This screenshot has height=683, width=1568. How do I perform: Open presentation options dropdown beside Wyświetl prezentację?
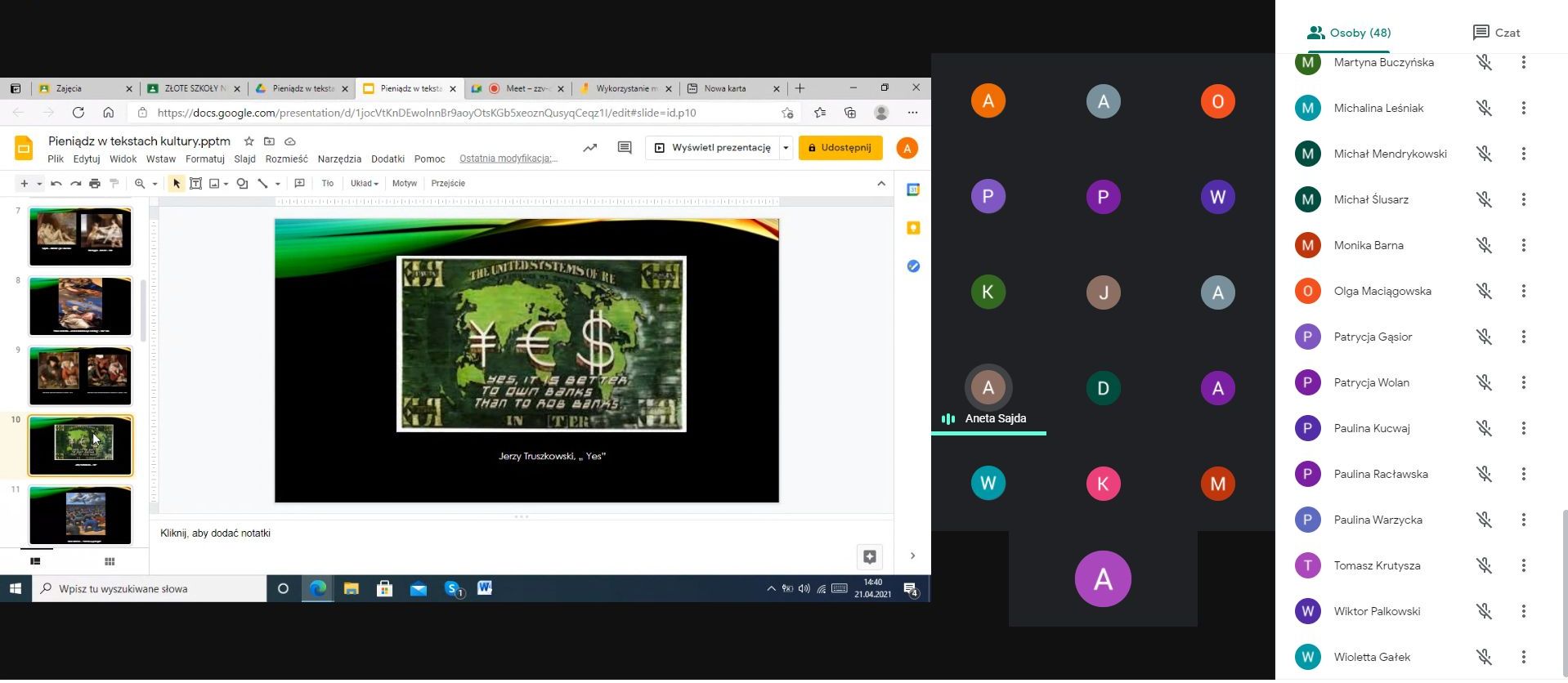pyautogui.click(x=786, y=148)
